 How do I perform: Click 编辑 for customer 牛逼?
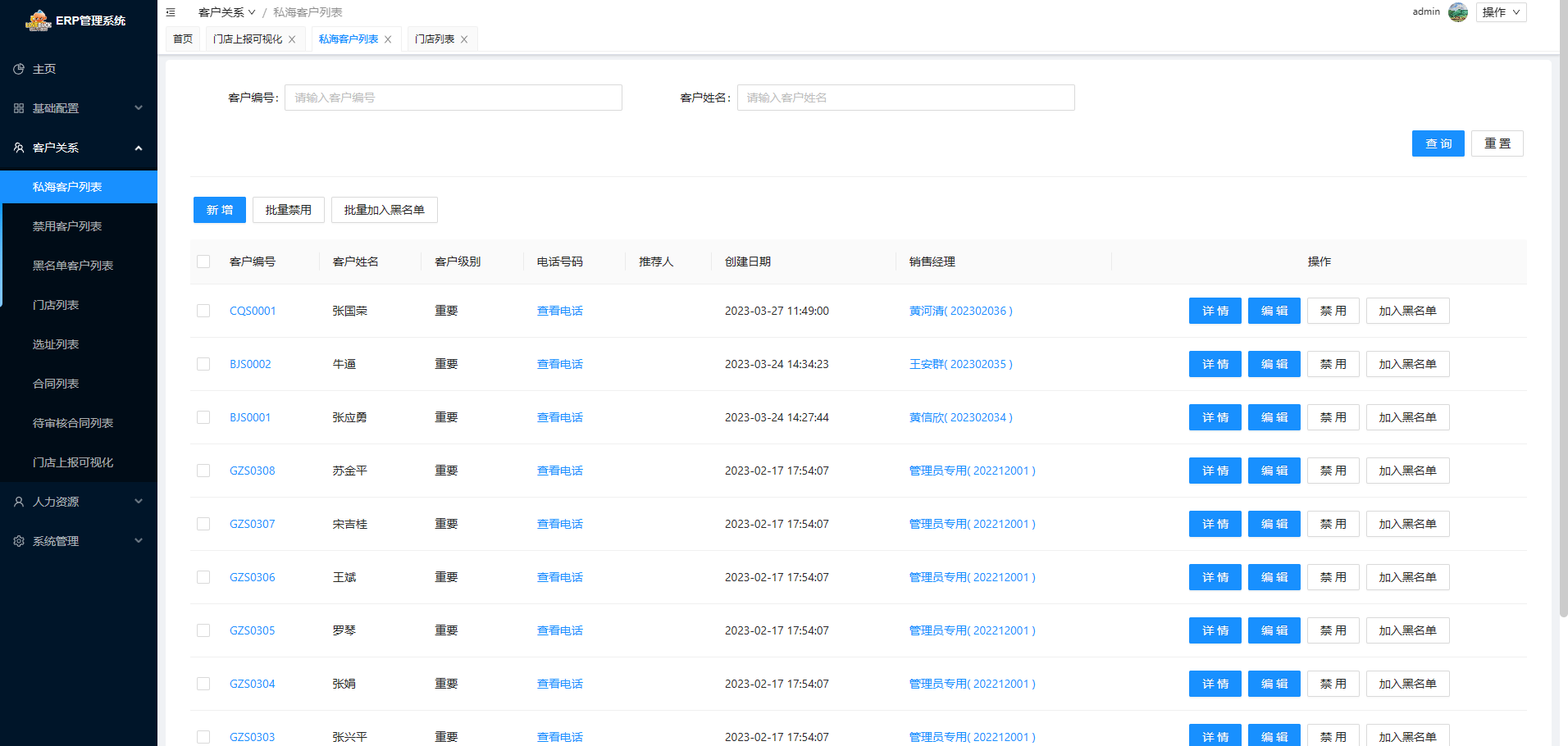[1274, 364]
